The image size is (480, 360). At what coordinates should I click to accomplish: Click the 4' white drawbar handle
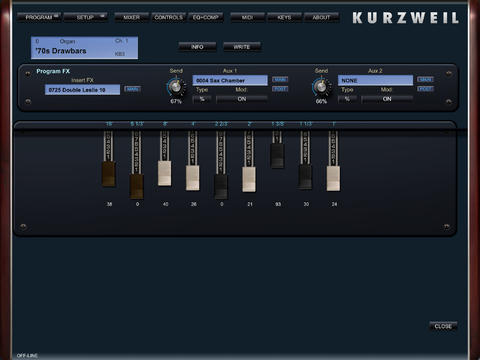[x=193, y=178]
